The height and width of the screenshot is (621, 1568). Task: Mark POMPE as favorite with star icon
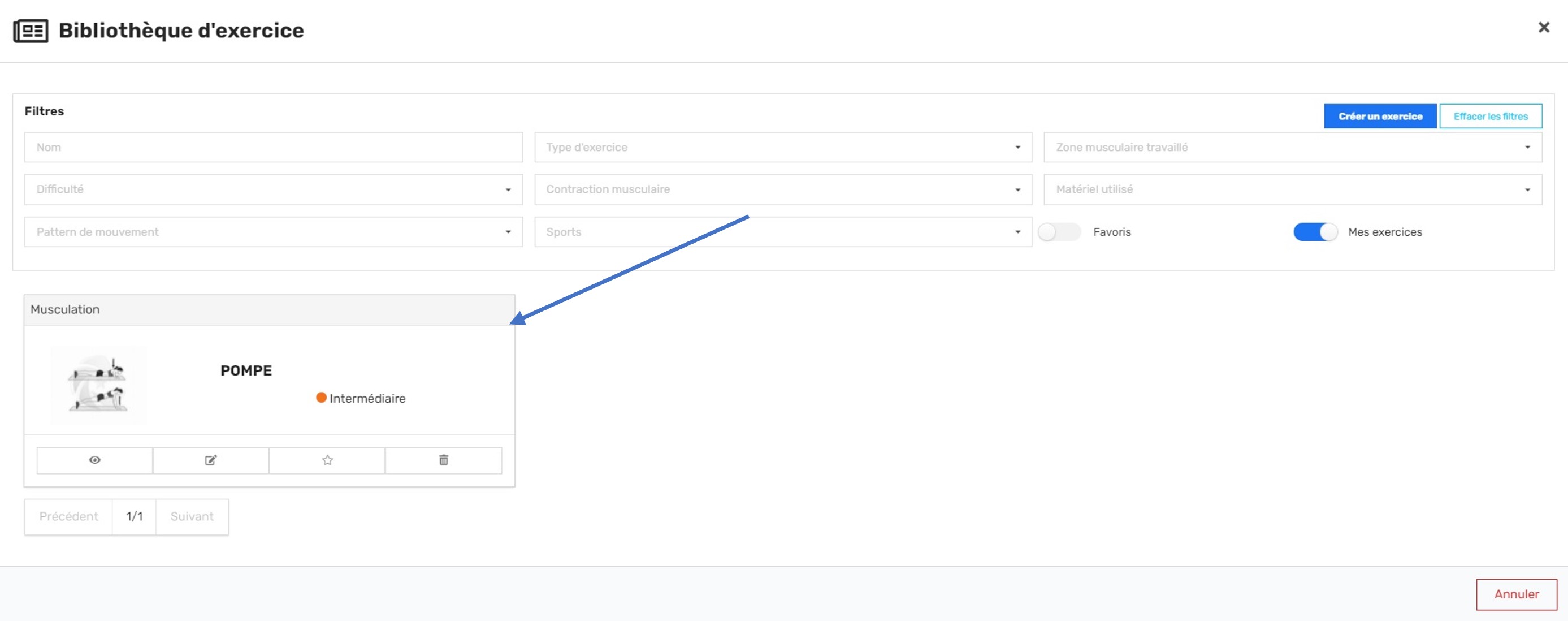coord(327,460)
